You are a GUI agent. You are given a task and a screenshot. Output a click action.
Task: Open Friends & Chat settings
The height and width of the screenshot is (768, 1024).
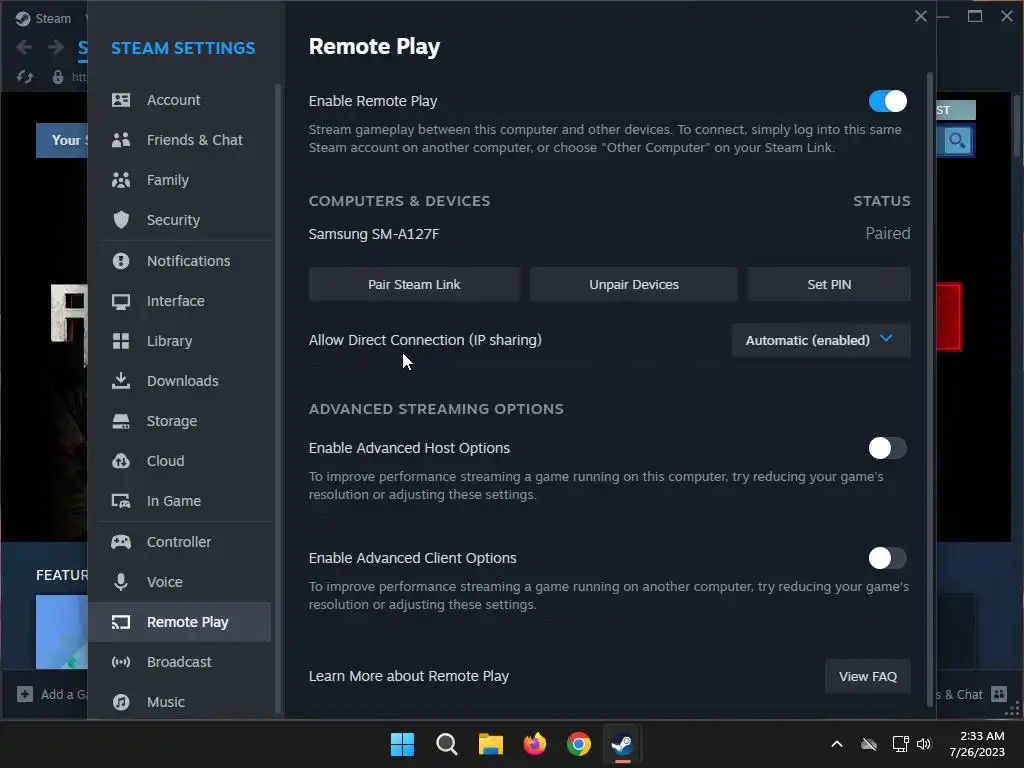pyautogui.click(x=180, y=140)
